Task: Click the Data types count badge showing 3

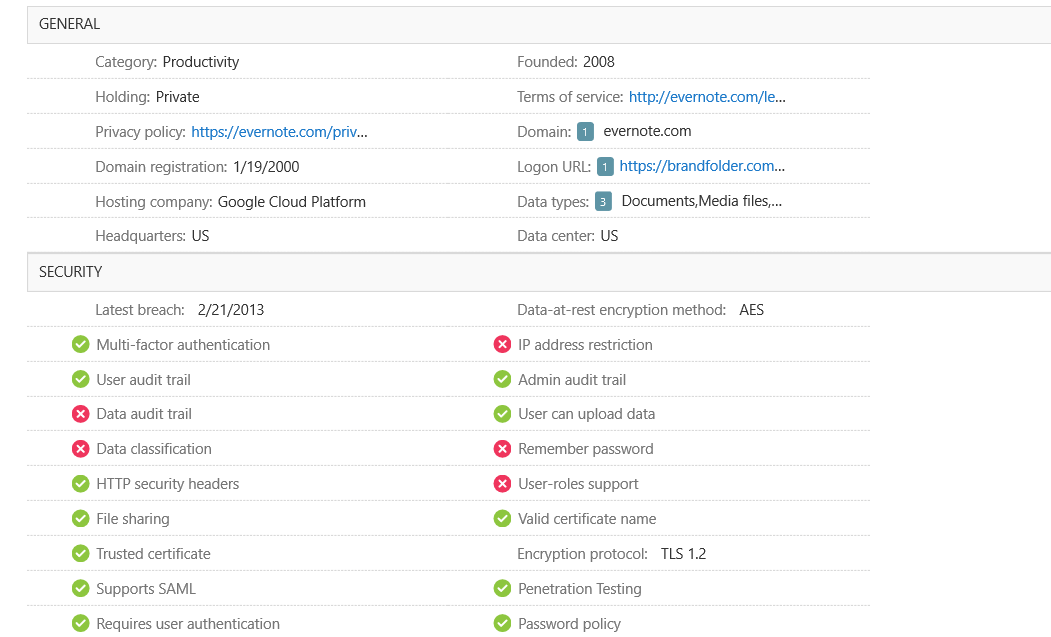Action: pos(603,202)
